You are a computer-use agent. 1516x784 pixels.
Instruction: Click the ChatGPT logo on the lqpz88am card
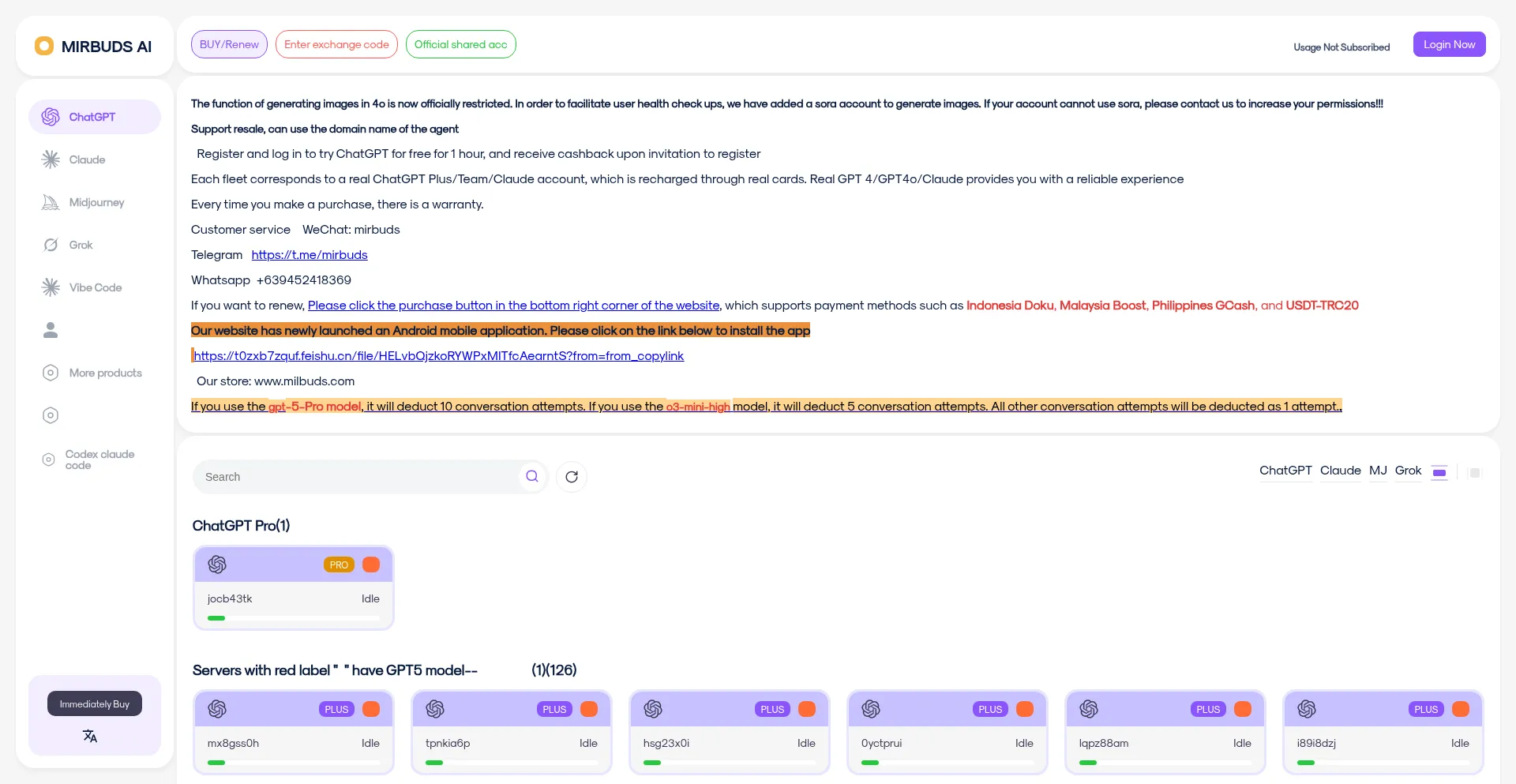pyautogui.click(x=1089, y=709)
